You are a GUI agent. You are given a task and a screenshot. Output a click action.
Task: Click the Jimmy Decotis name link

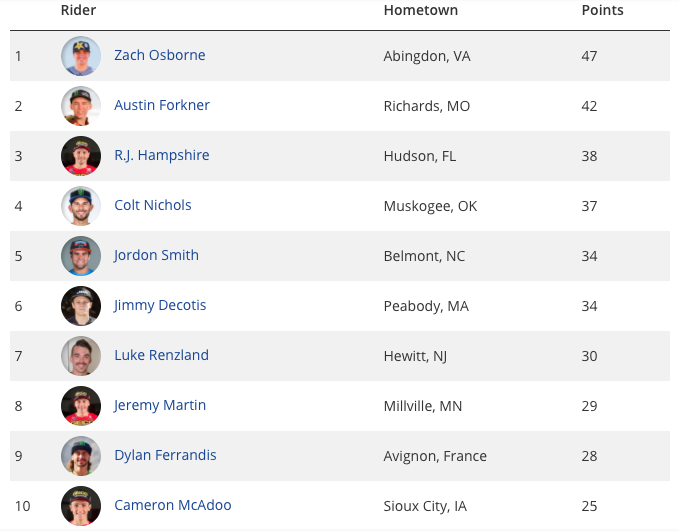coord(160,305)
